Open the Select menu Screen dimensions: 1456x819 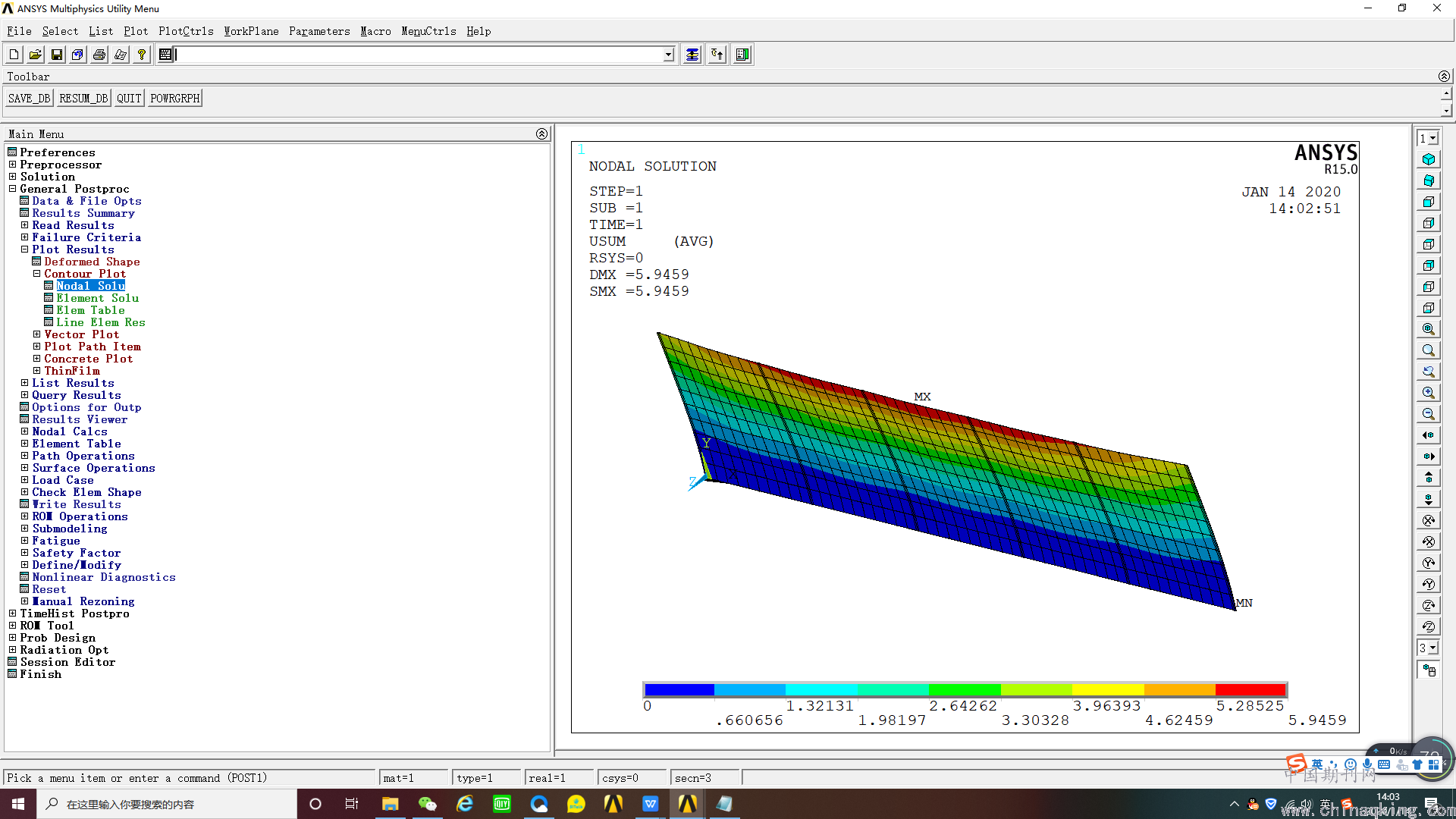60,31
